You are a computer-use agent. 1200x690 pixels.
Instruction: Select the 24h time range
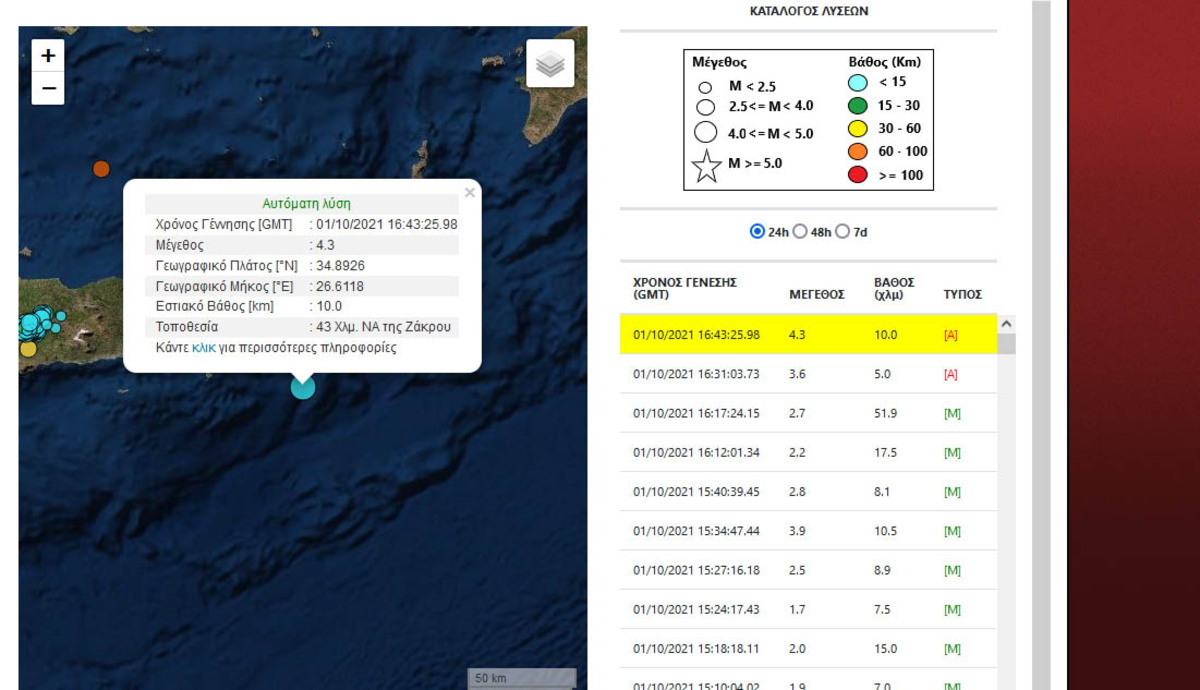pyautogui.click(x=757, y=232)
